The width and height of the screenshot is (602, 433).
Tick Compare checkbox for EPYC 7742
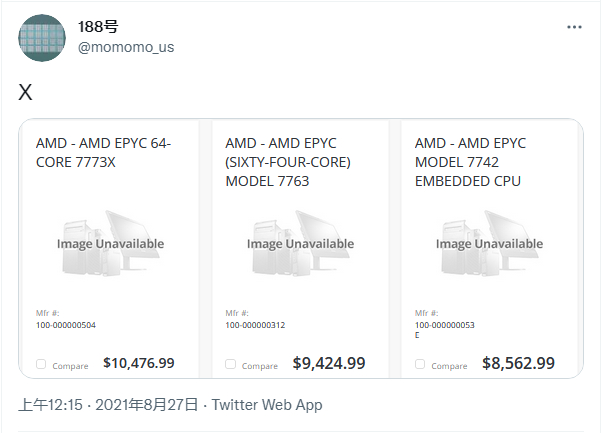[x=420, y=365]
